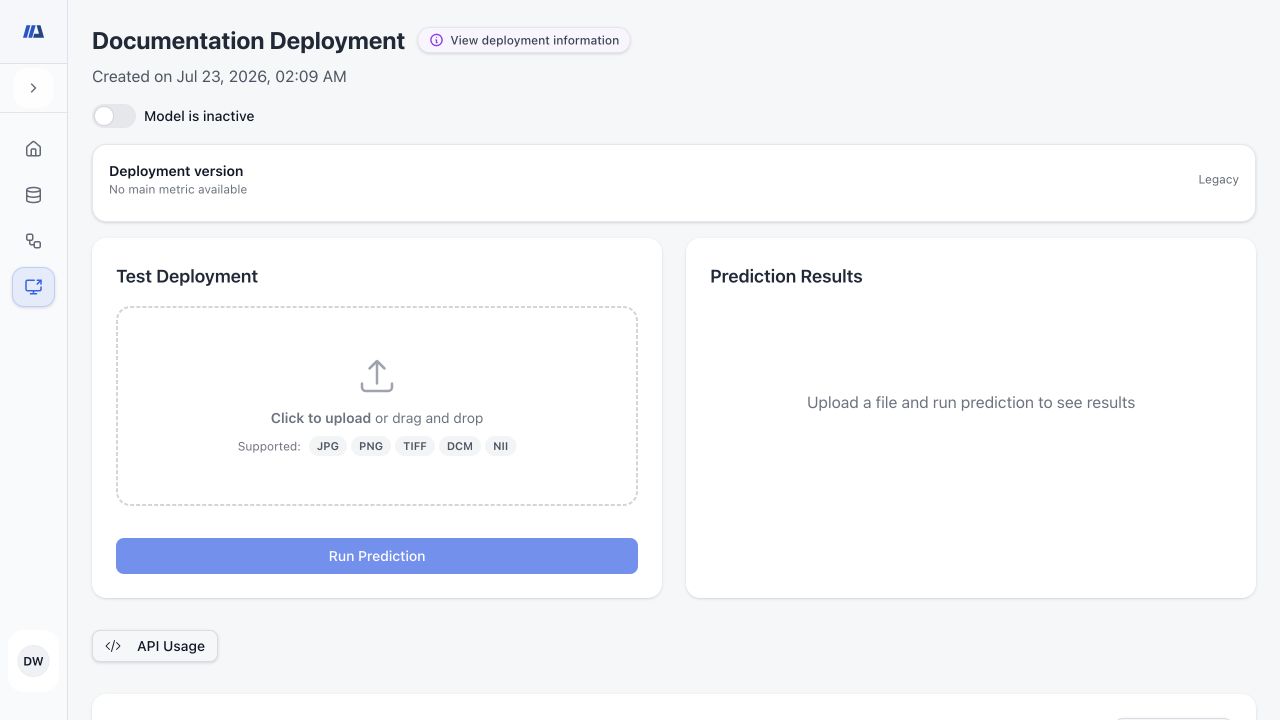Image resolution: width=1280 pixels, height=720 pixels.
Task: Expand the sidebar with chevron arrow
Action: (33, 88)
